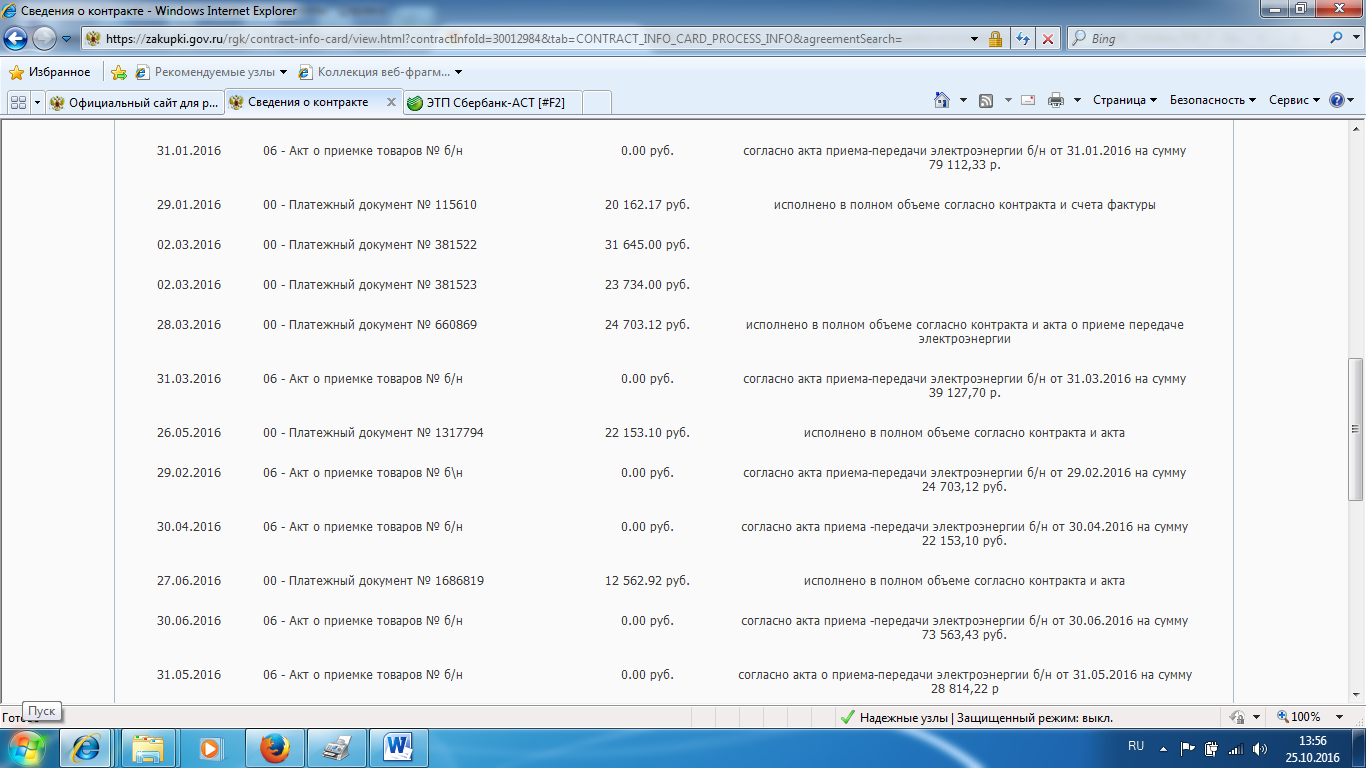The image size is (1366, 768).
Task: Click Платежный документ № 1317794 entry
Action: pos(374,433)
